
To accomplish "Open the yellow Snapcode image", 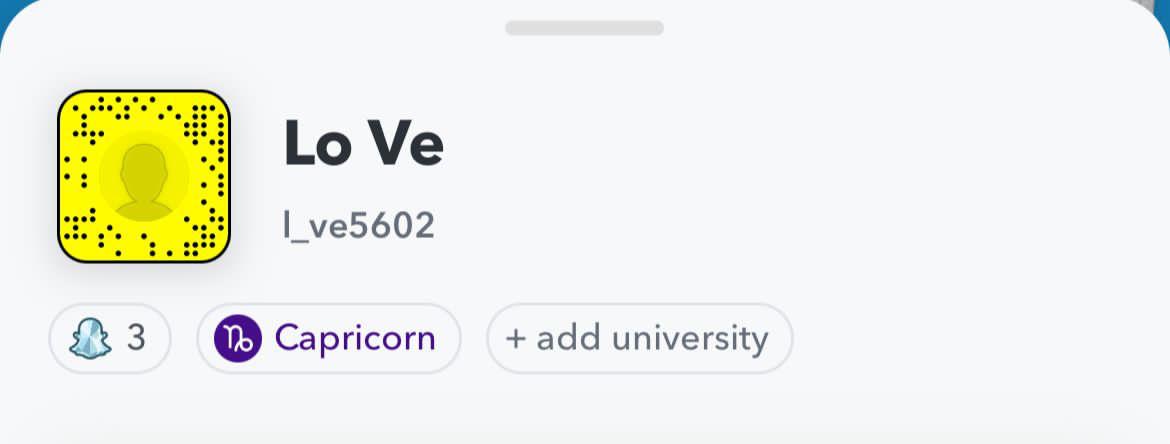I will coord(144,177).
